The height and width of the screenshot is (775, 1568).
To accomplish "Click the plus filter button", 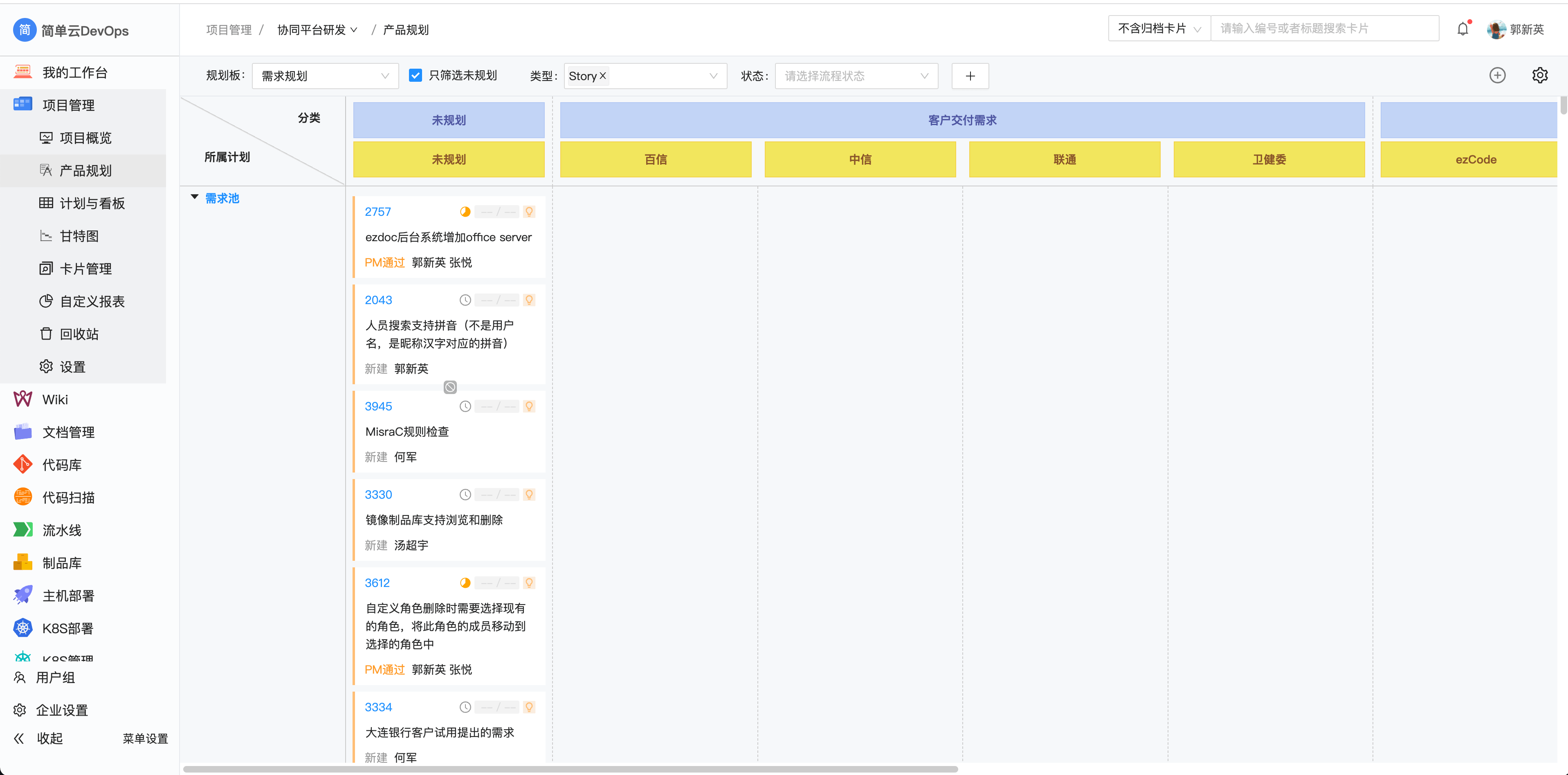I will (x=970, y=76).
